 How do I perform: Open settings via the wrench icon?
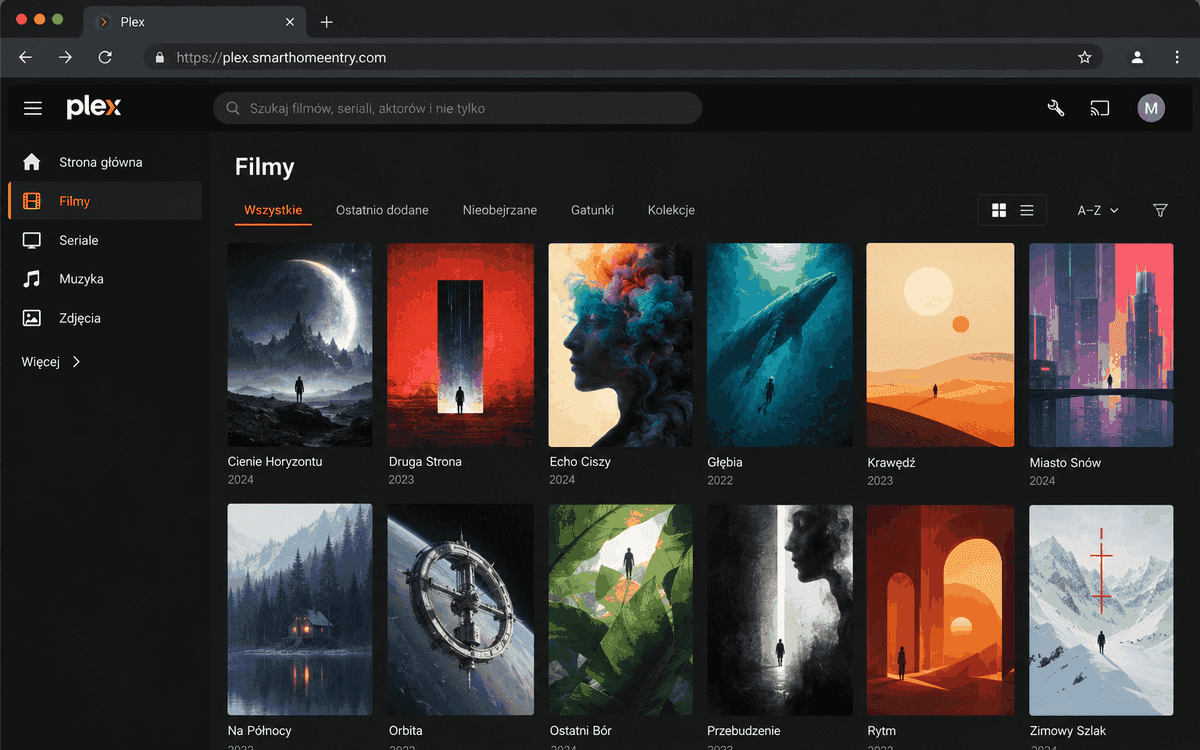1056,108
